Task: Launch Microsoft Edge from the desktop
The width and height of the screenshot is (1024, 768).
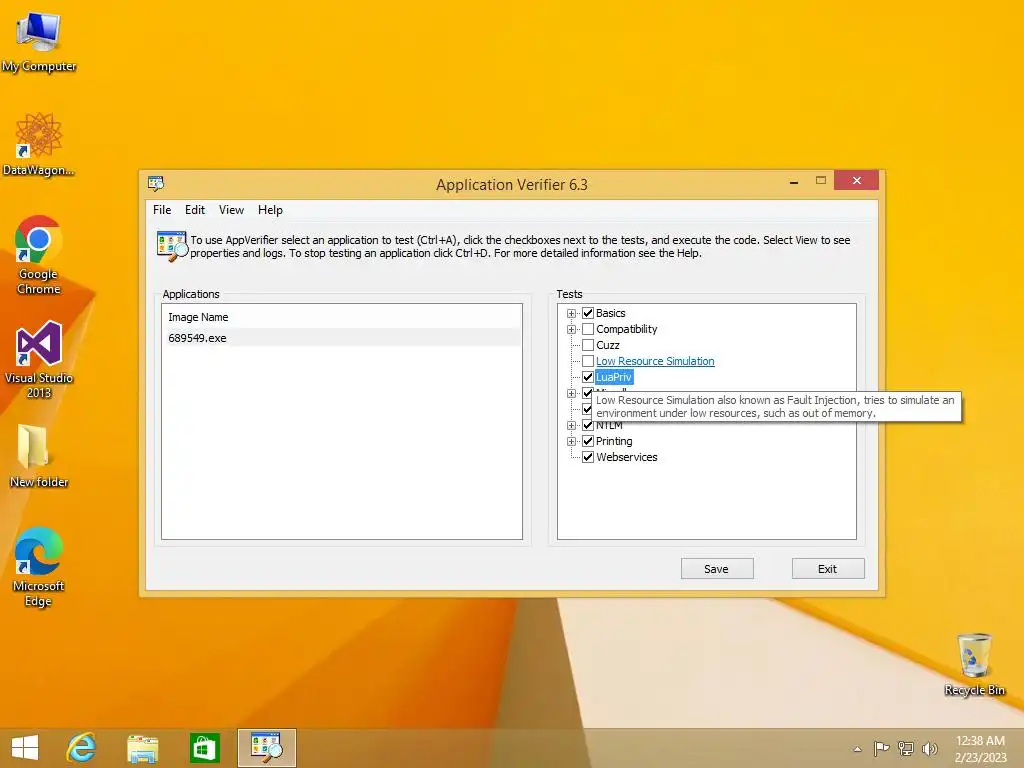Action: (x=39, y=567)
